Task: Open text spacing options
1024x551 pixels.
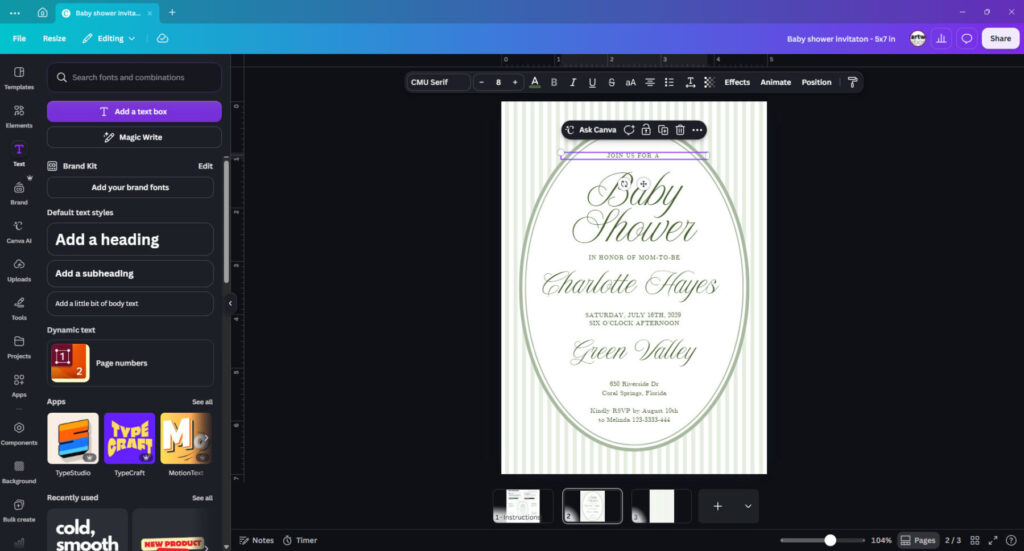Action: [690, 82]
